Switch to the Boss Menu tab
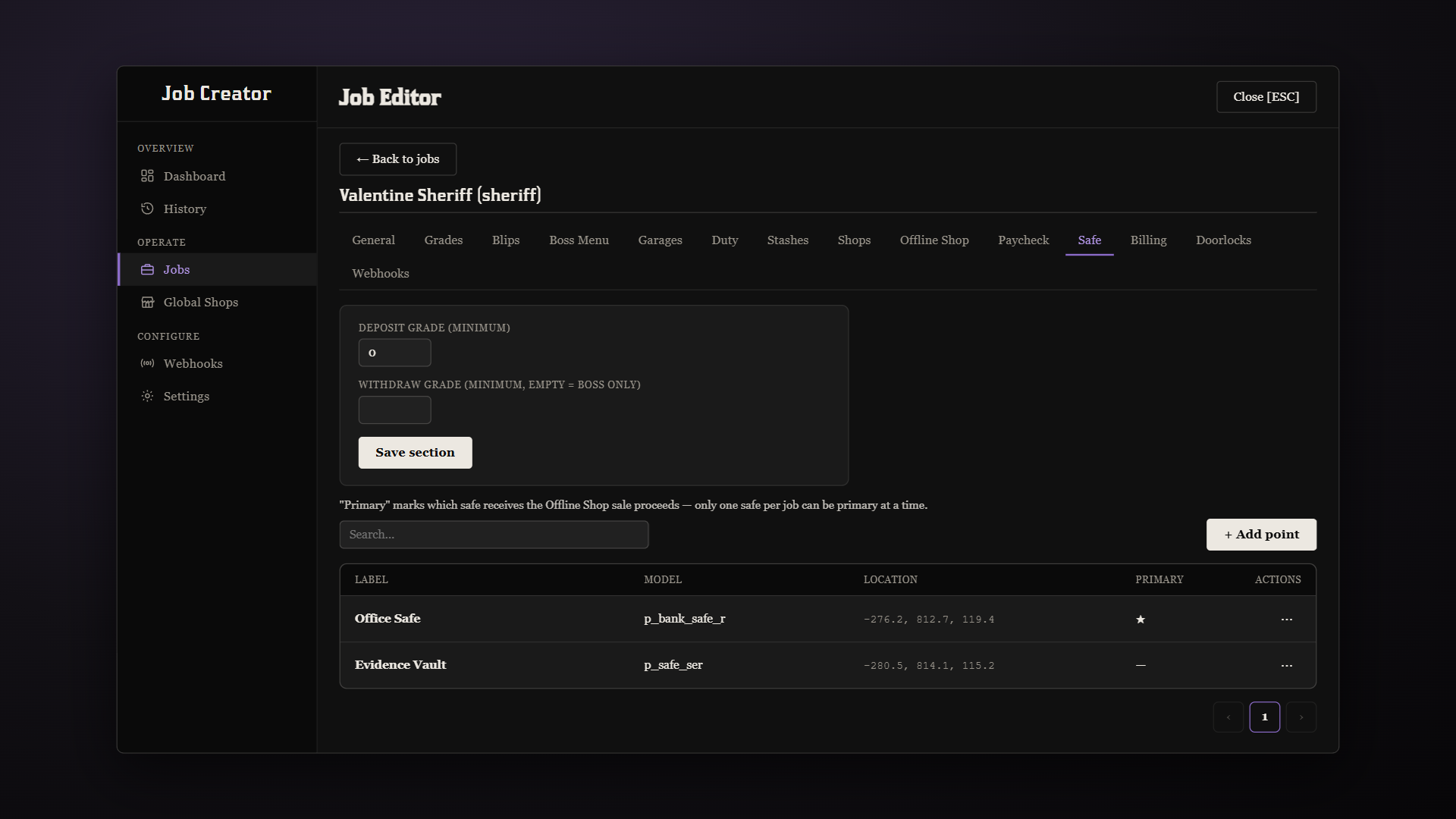Viewport: 1456px width, 819px height. [579, 240]
